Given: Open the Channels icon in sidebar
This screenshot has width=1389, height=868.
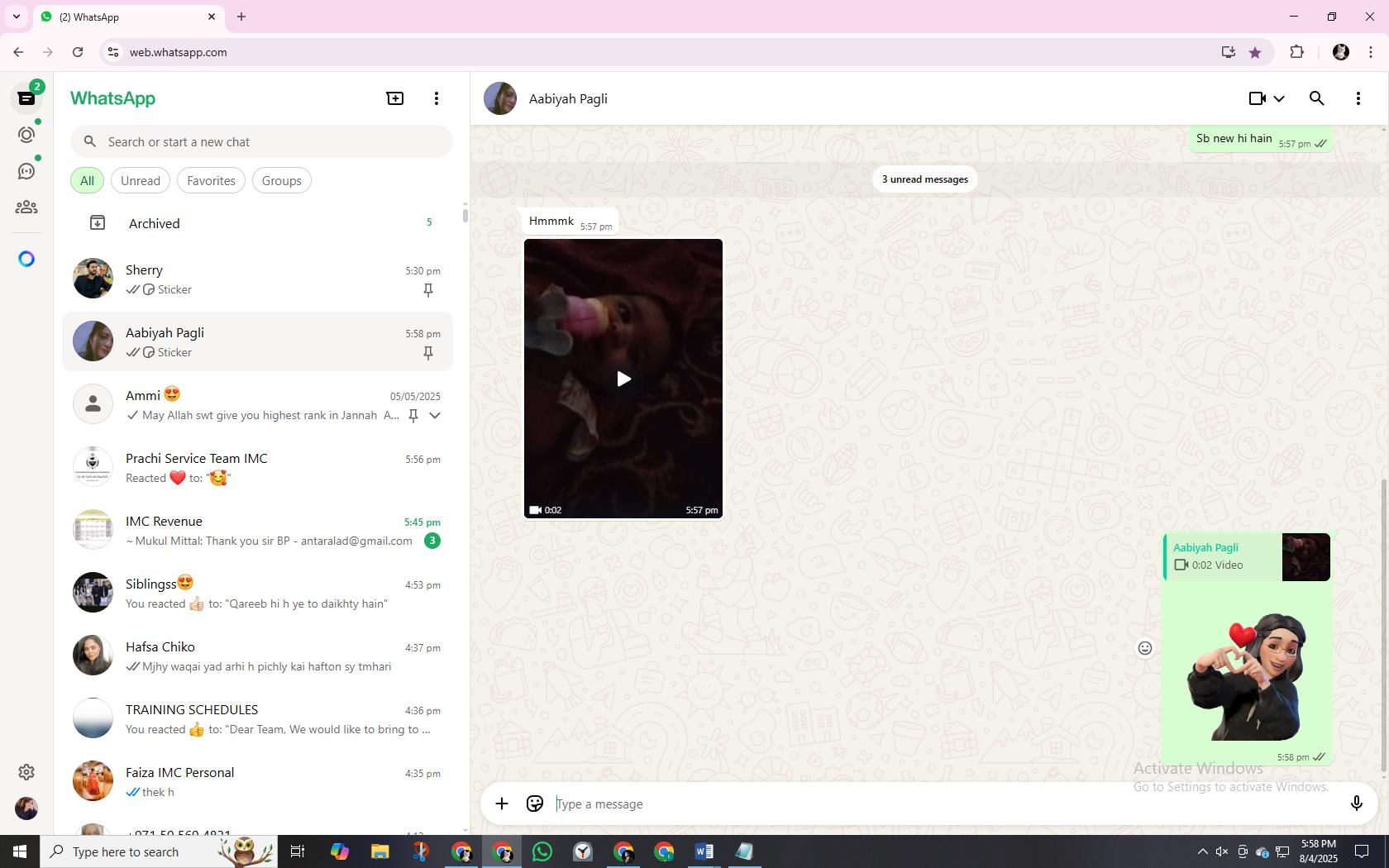Looking at the screenshot, I should (26, 171).
